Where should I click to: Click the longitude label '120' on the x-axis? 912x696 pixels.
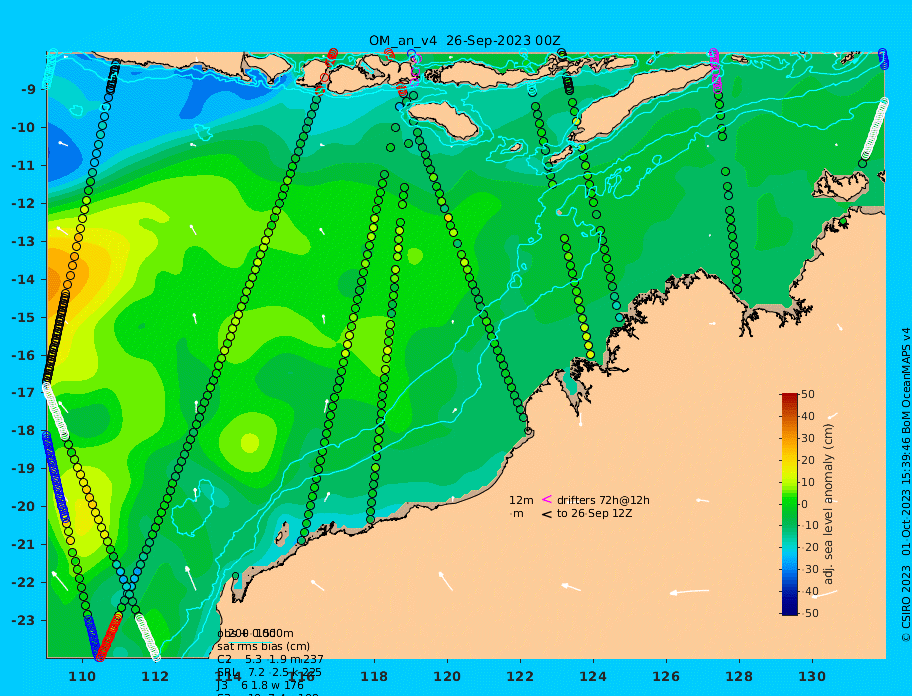tap(447, 676)
